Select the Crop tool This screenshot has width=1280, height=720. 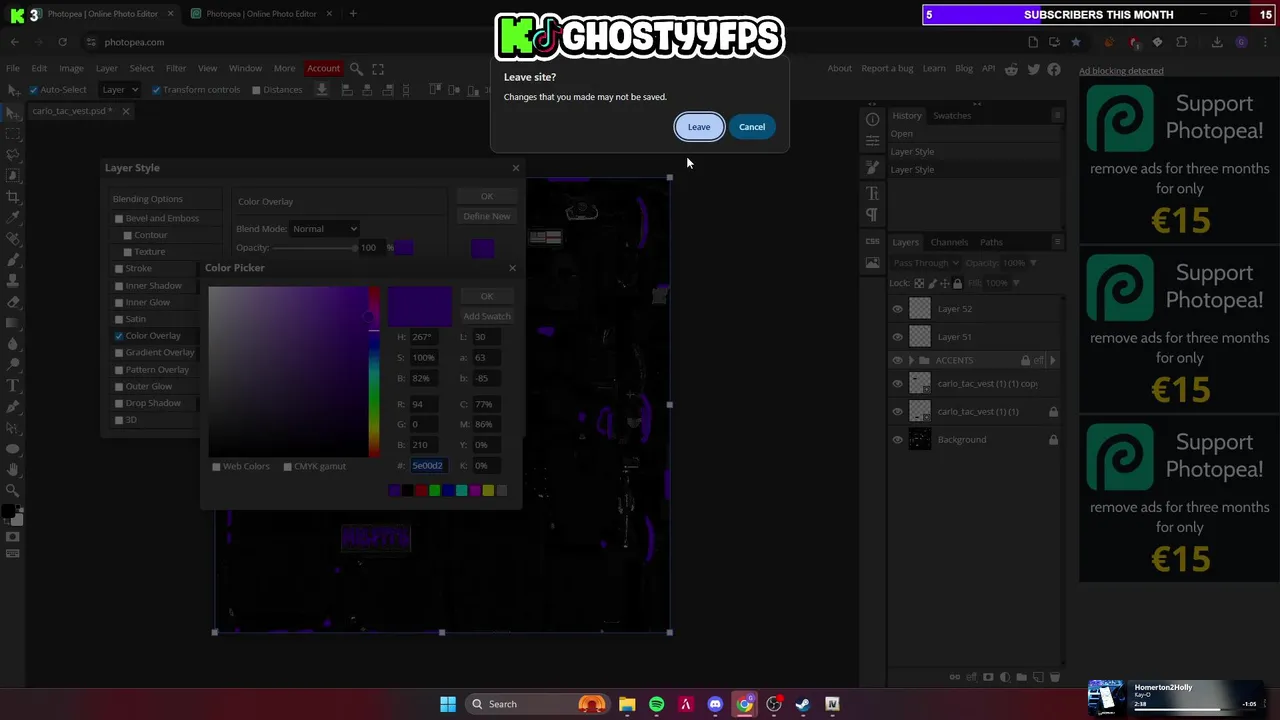click(x=13, y=196)
